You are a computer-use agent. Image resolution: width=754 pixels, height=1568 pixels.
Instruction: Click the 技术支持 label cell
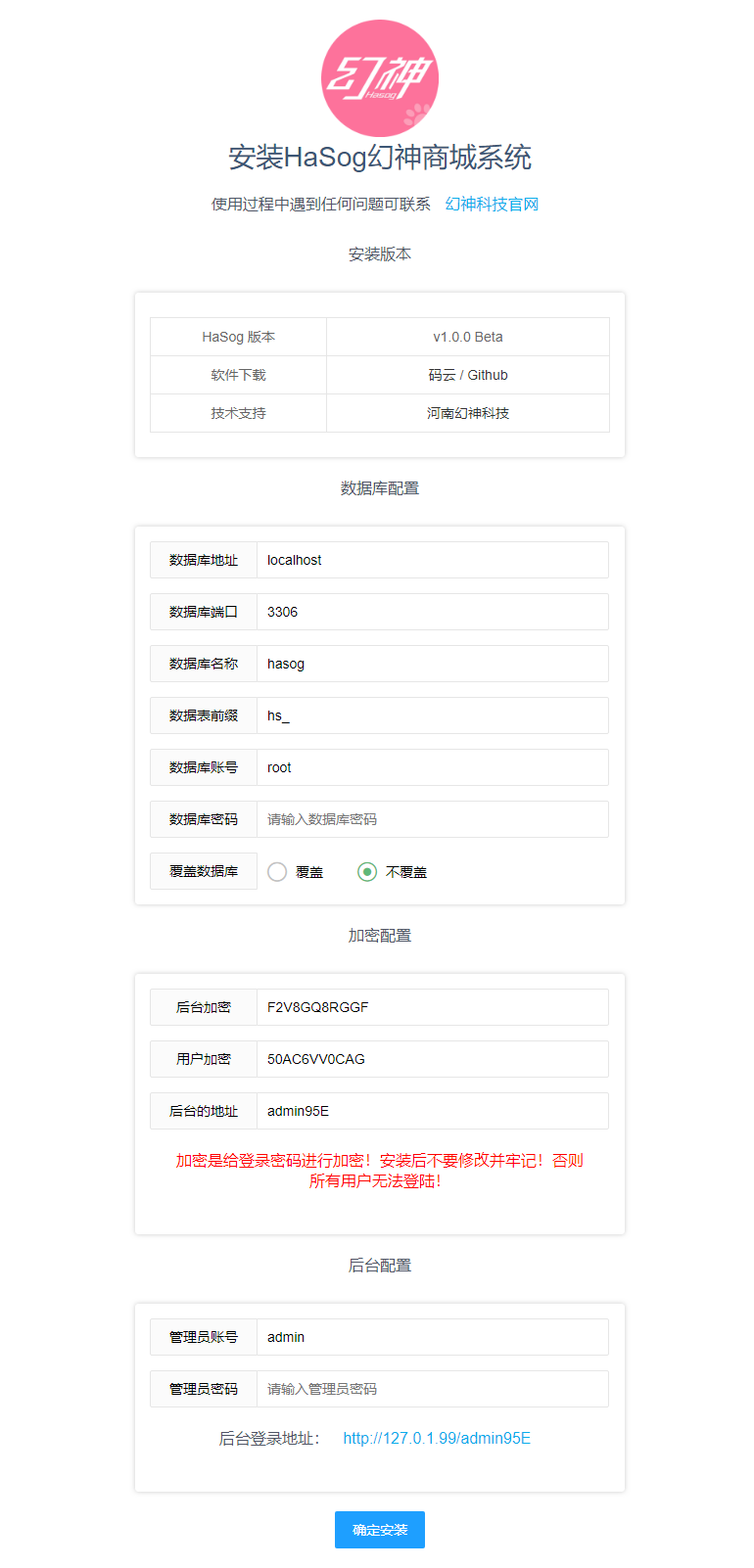[239, 413]
